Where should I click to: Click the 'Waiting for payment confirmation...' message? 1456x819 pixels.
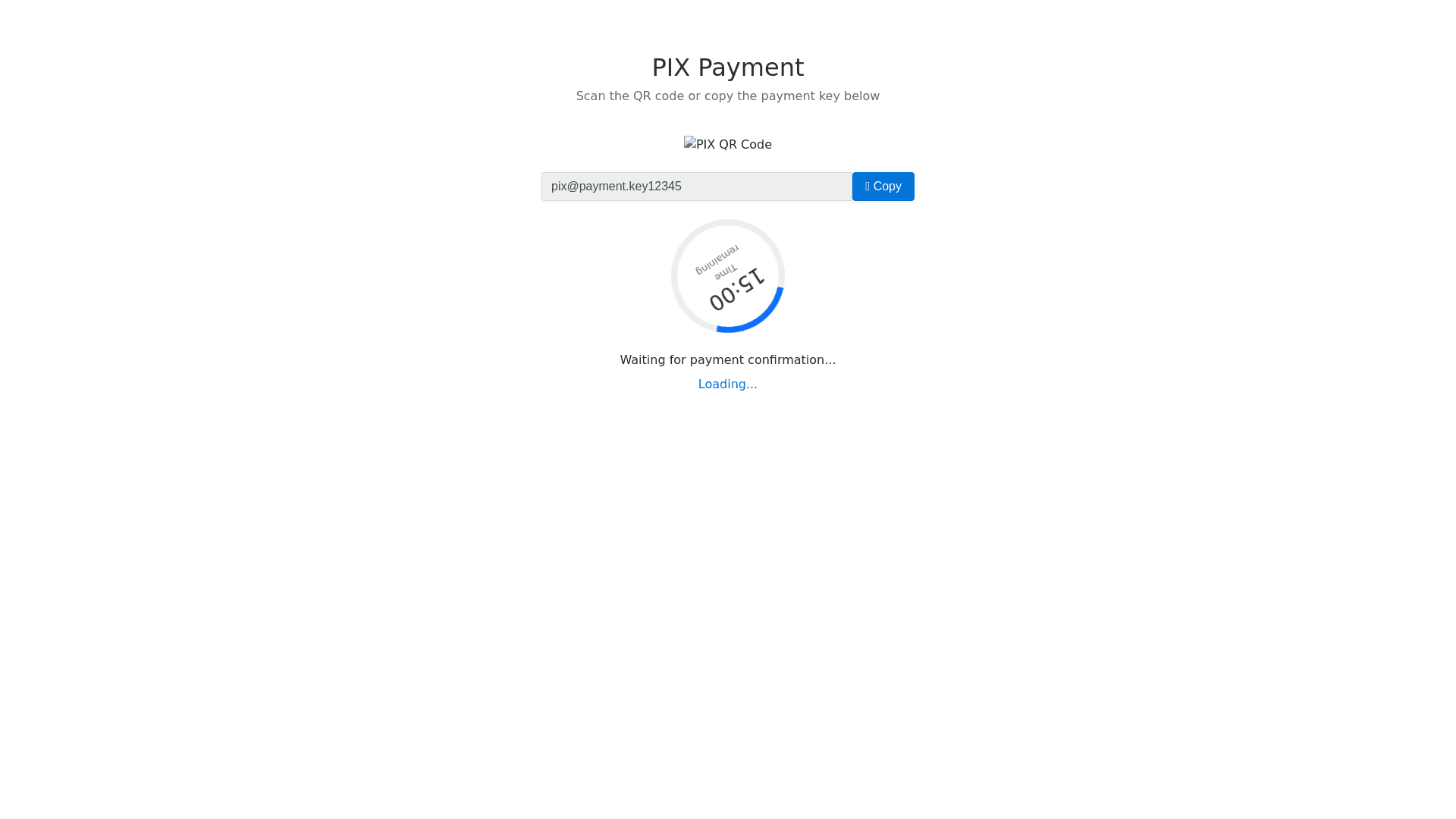click(728, 360)
